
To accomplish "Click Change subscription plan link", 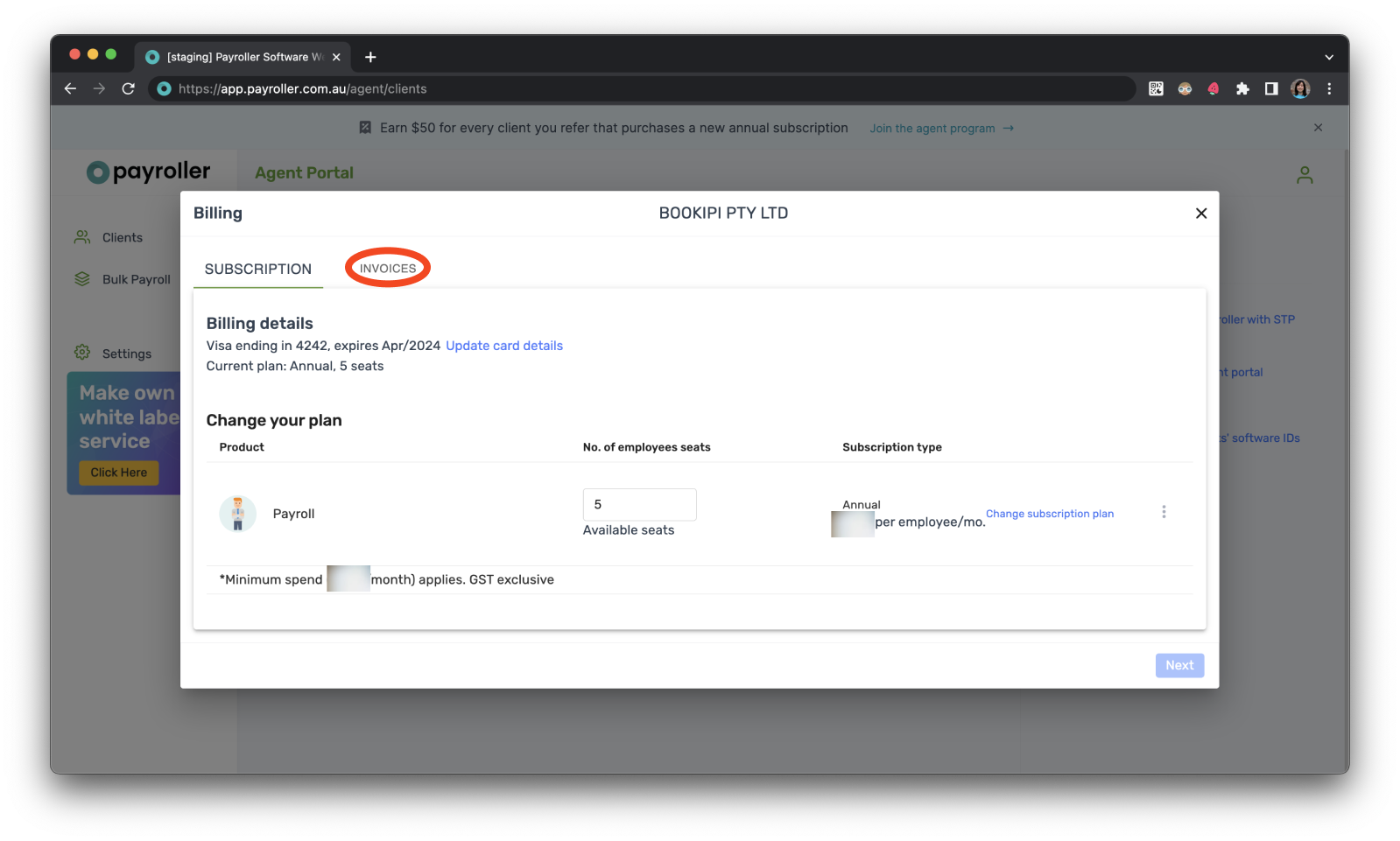I will point(1050,514).
